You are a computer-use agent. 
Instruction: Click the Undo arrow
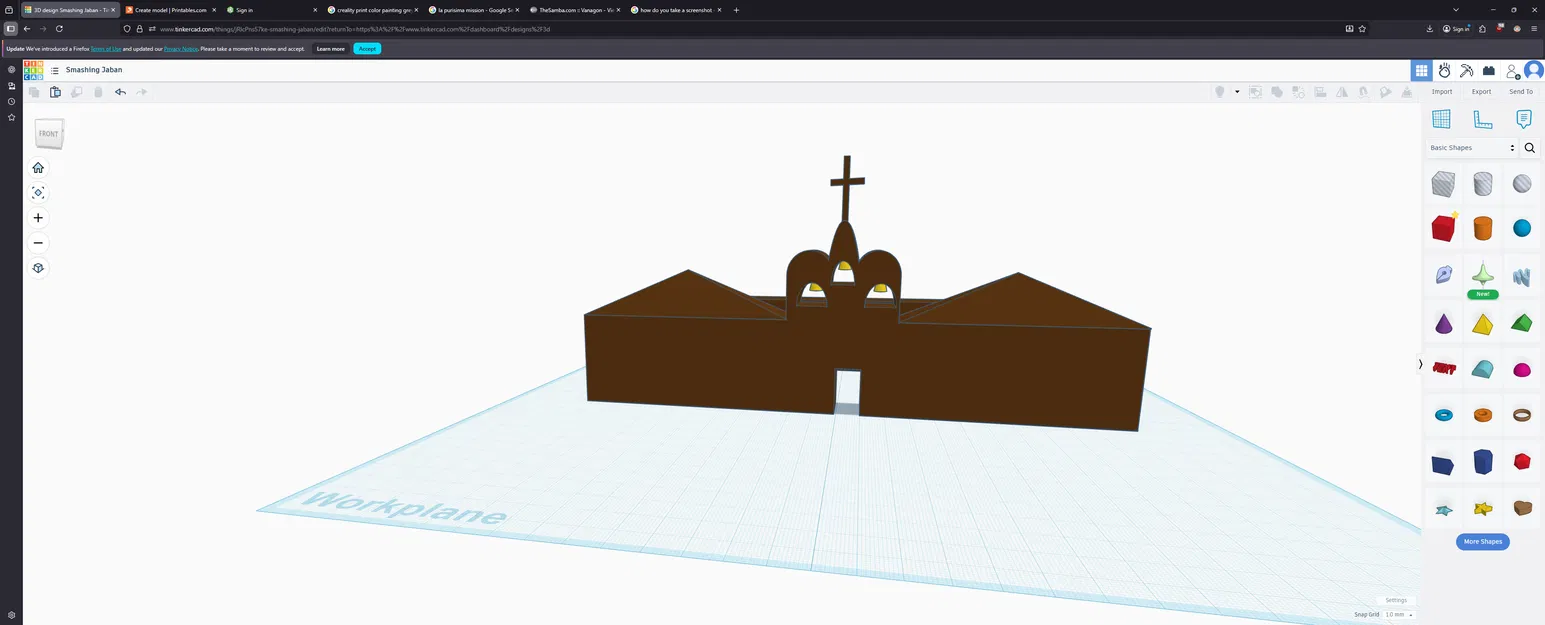[120, 92]
